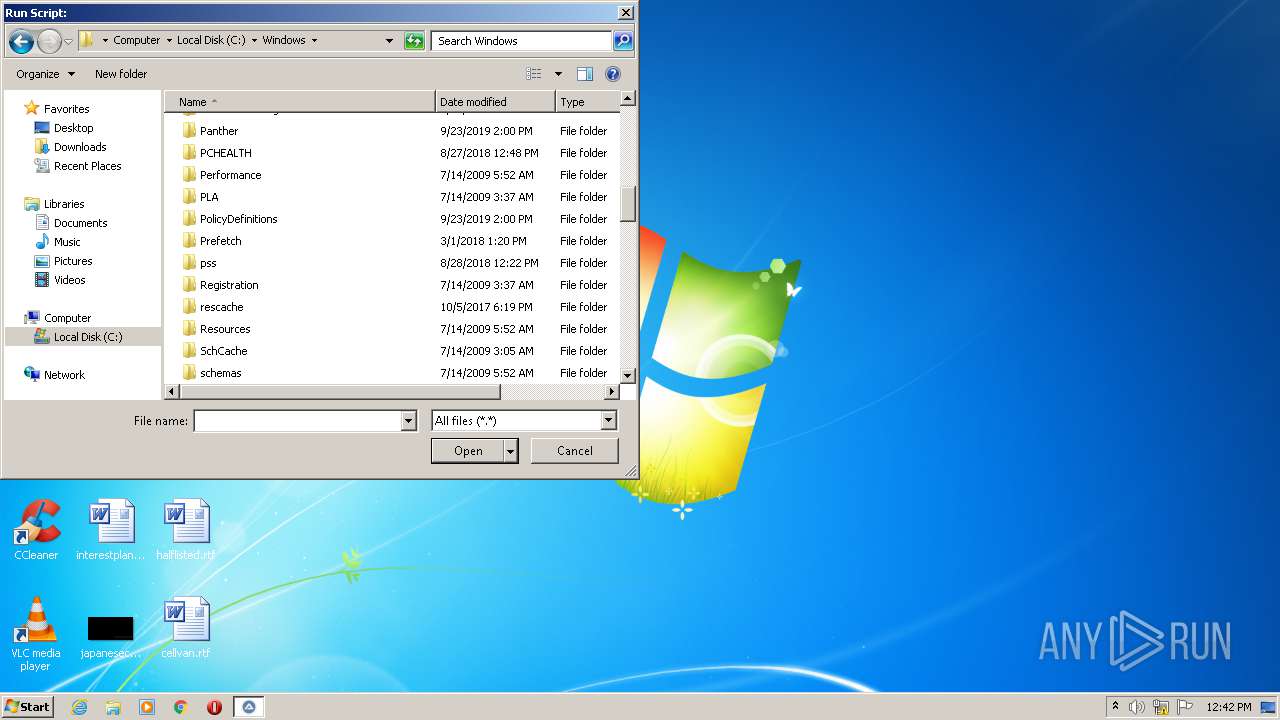Click the cellvan.rtf desktop file
Image resolution: width=1280 pixels, height=720 pixels.
[x=186, y=628]
